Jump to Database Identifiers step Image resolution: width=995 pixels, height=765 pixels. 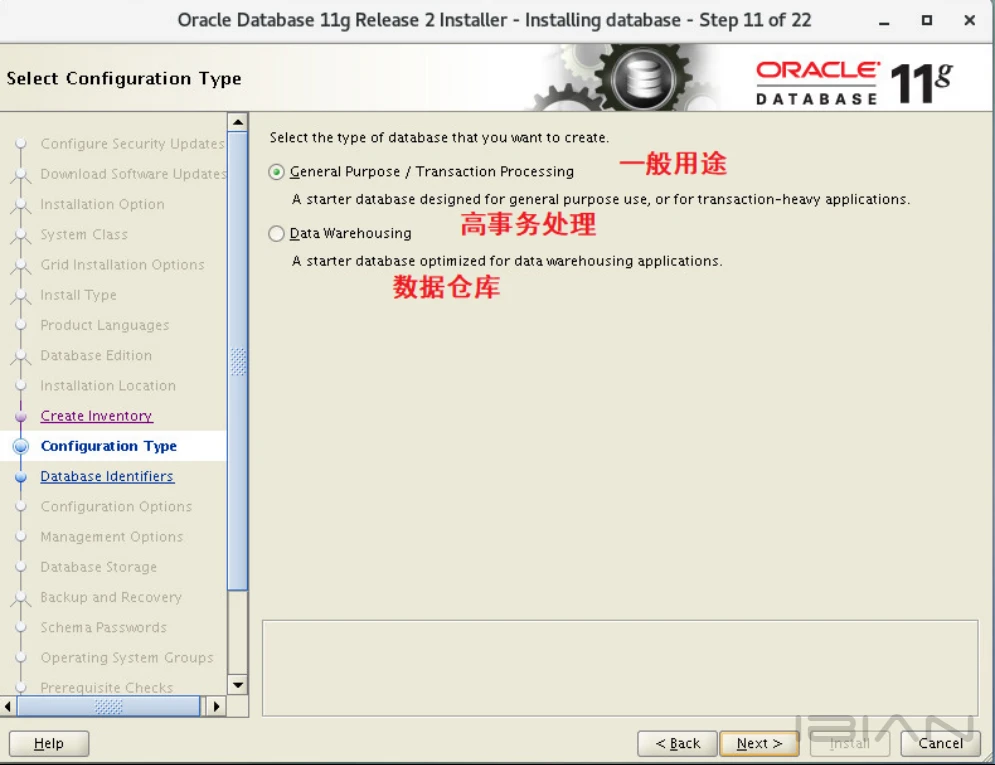107,476
